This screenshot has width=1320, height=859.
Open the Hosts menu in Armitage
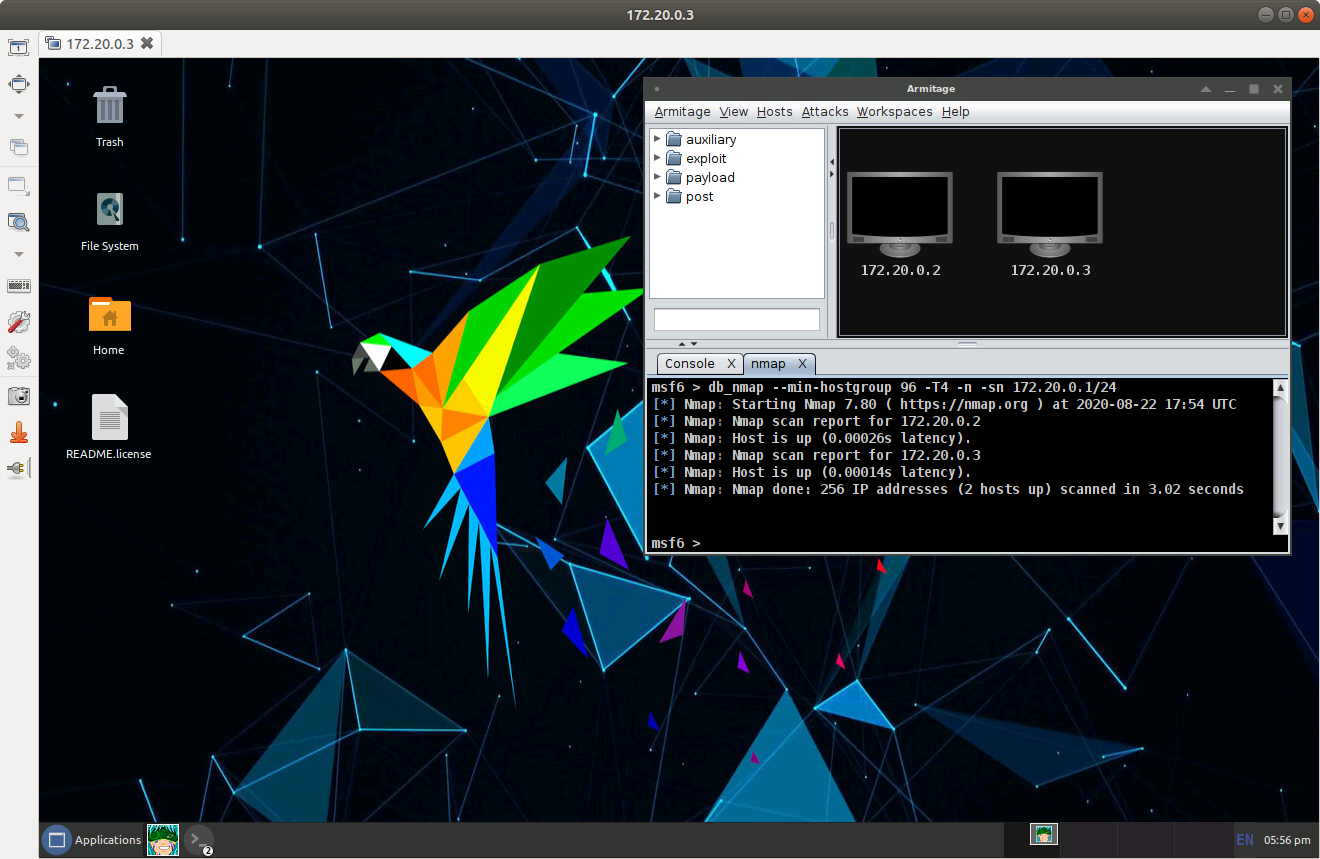tap(775, 112)
